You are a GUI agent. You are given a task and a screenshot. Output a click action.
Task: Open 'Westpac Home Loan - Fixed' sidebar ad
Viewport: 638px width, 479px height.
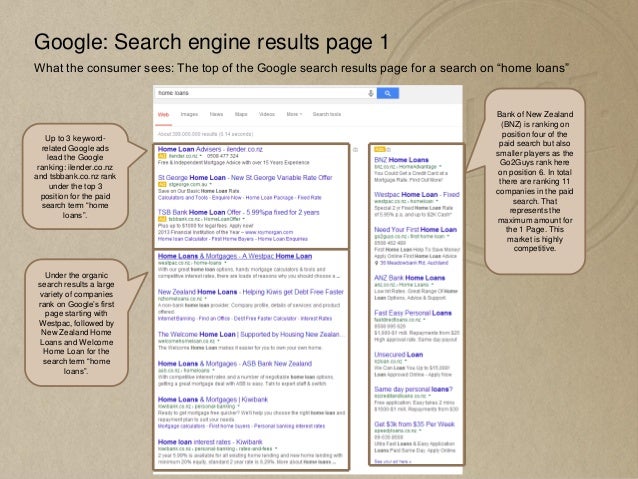click(417, 195)
